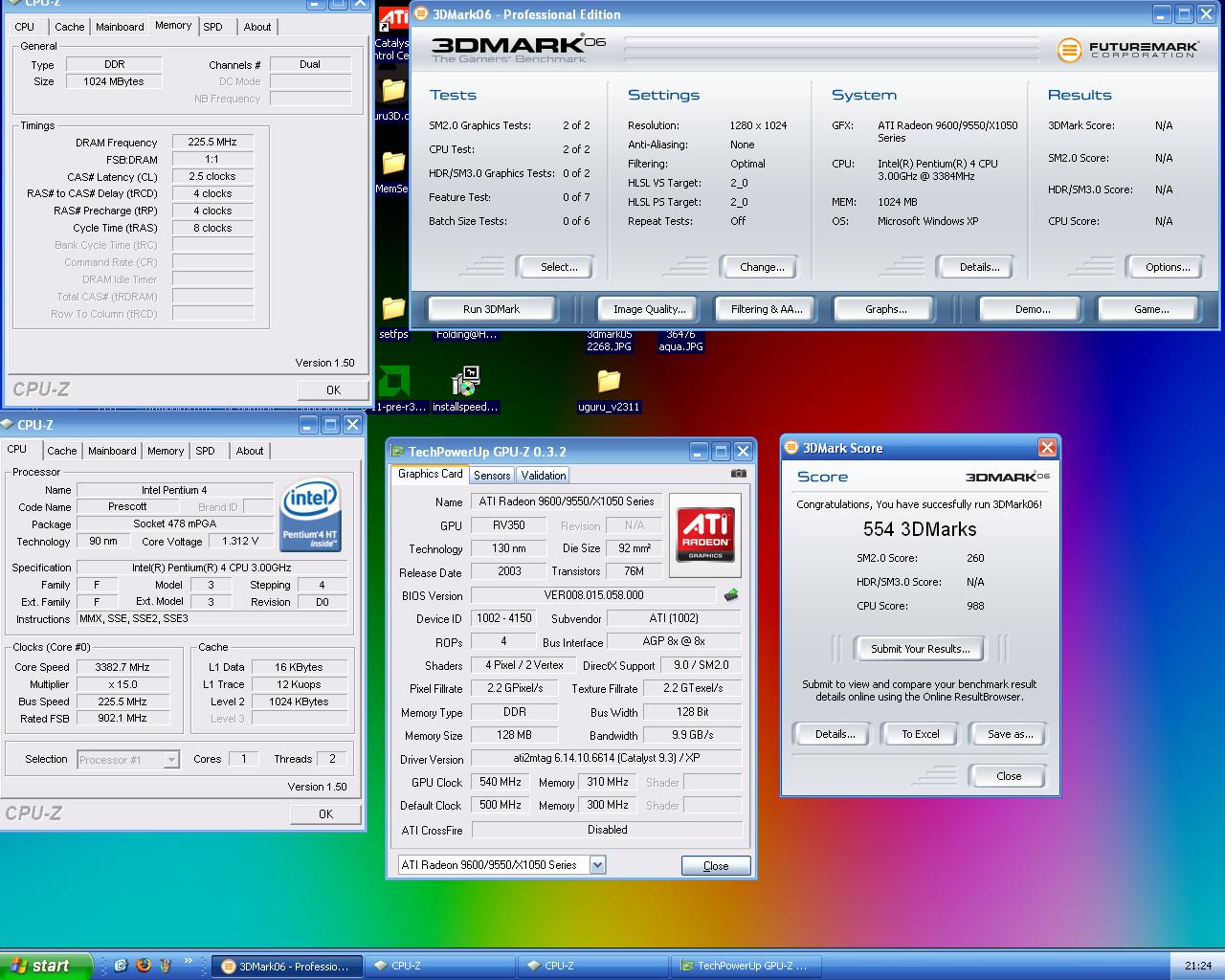Screen dimensions: 1225x980
Task: Click the third quick launch icon
Action: point(166,965)
